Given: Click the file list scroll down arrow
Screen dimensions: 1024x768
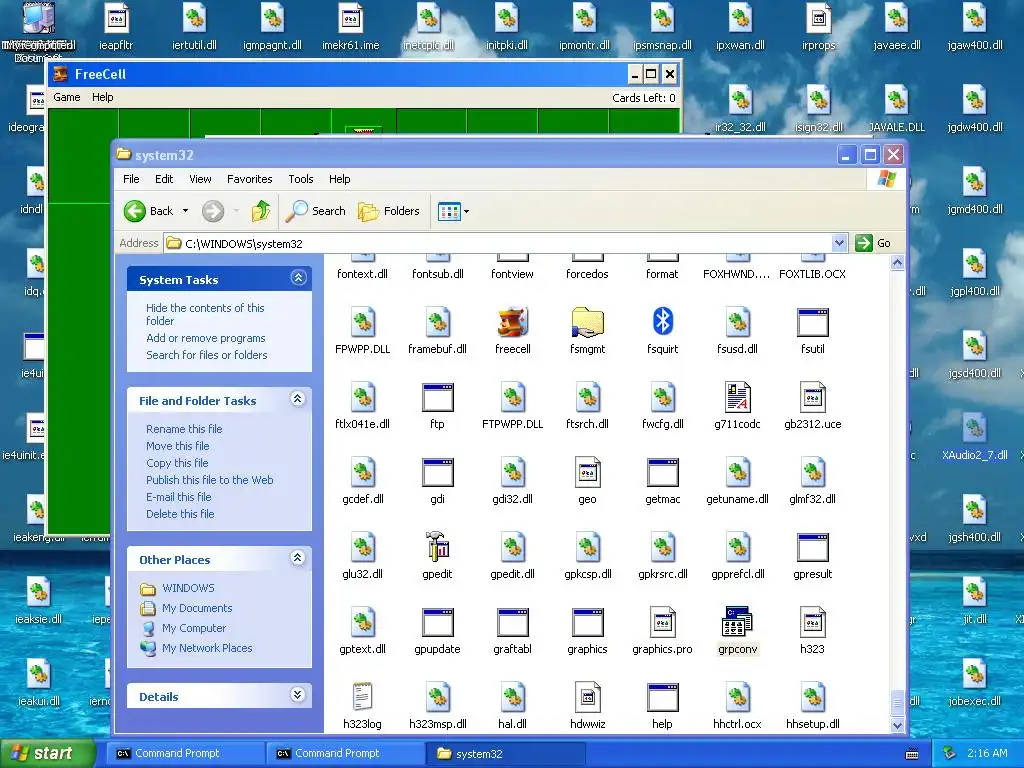Looking at the screenshot, I should (x=897, y=725).
